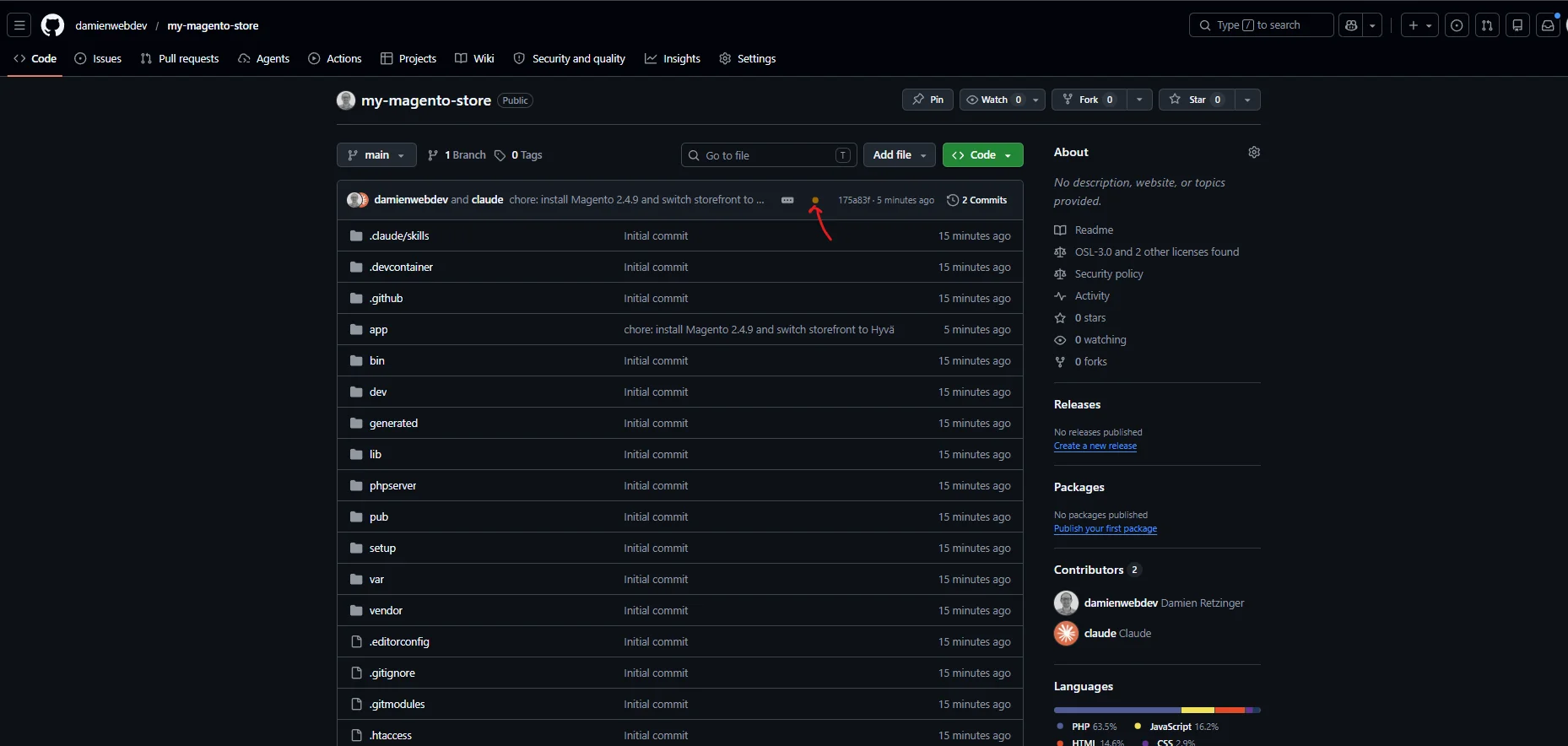Viewport: 1568px width, 746px height.
Task: Open the notifications inbox
Action: tap(1548, 25)
